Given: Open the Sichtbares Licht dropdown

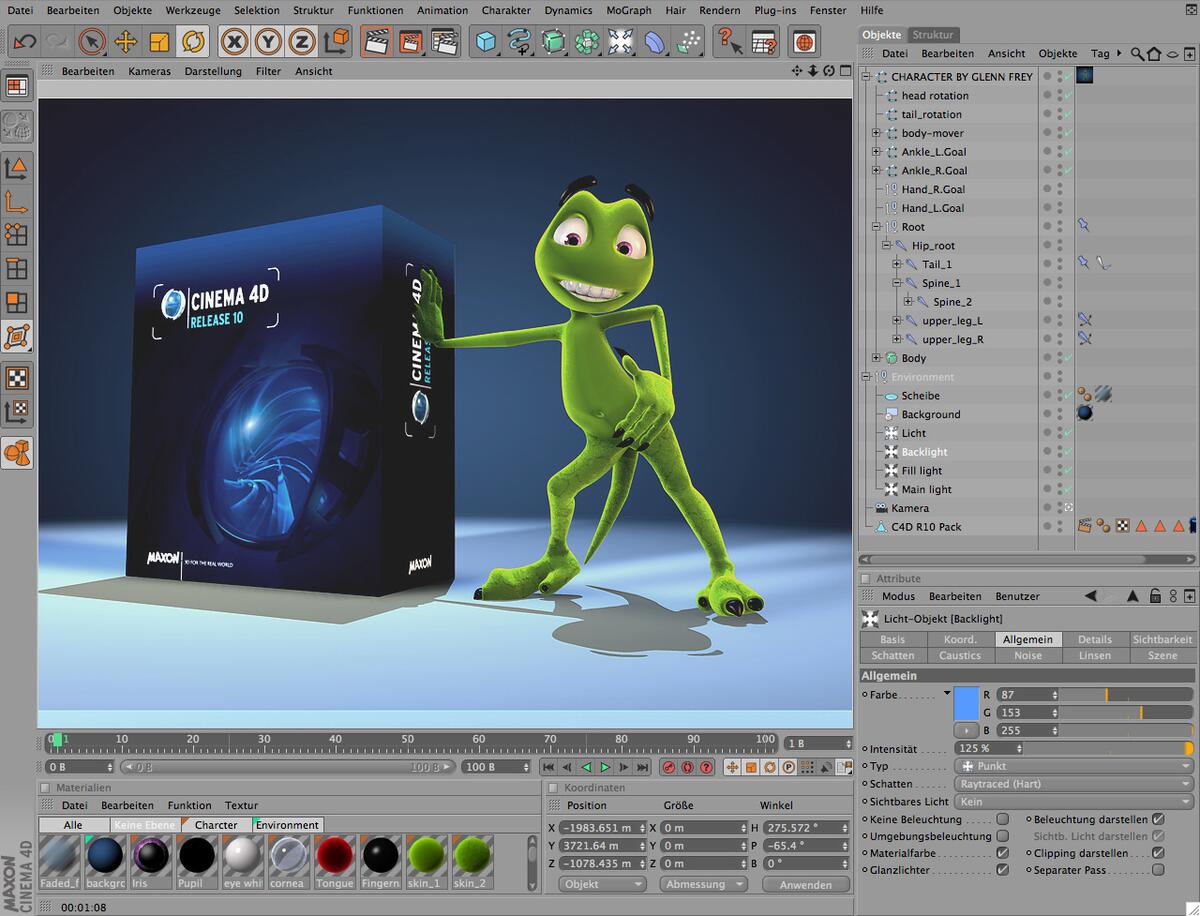Looking at the screenshot, I should 1073,801.
